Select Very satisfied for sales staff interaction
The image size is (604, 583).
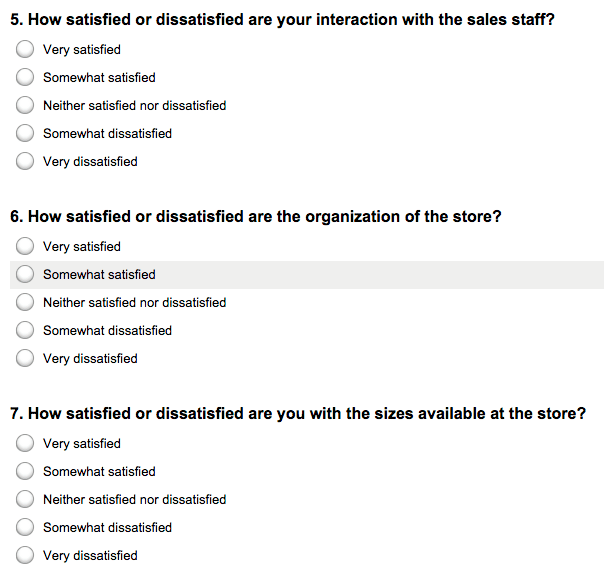coord(25,49)
